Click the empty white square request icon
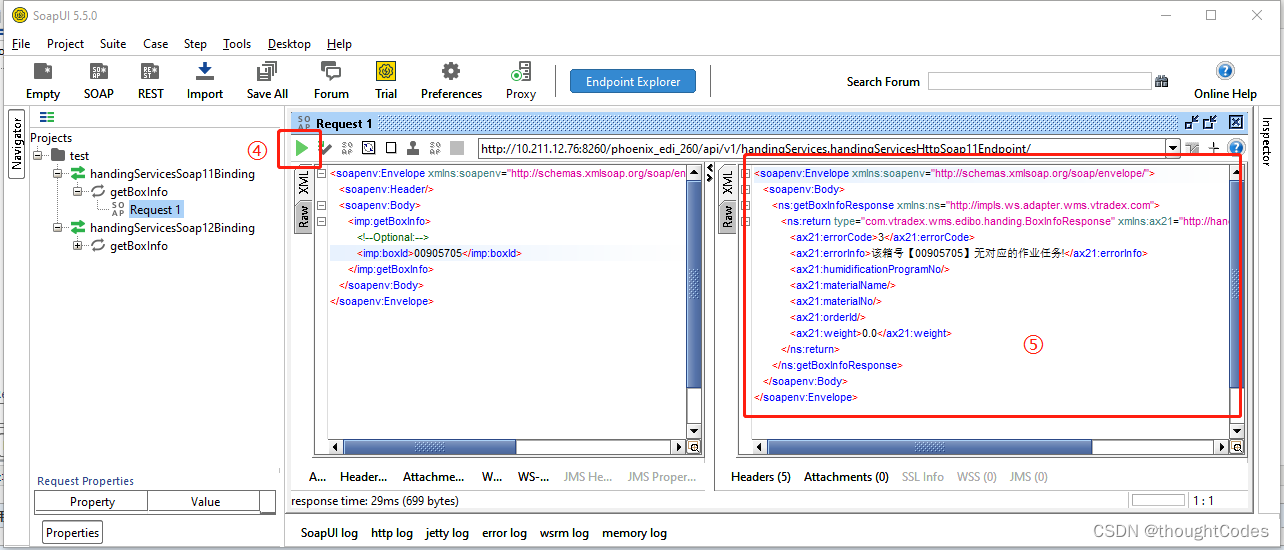The height and width of the screenshot is (550, 1284). [x=391, y=148]
